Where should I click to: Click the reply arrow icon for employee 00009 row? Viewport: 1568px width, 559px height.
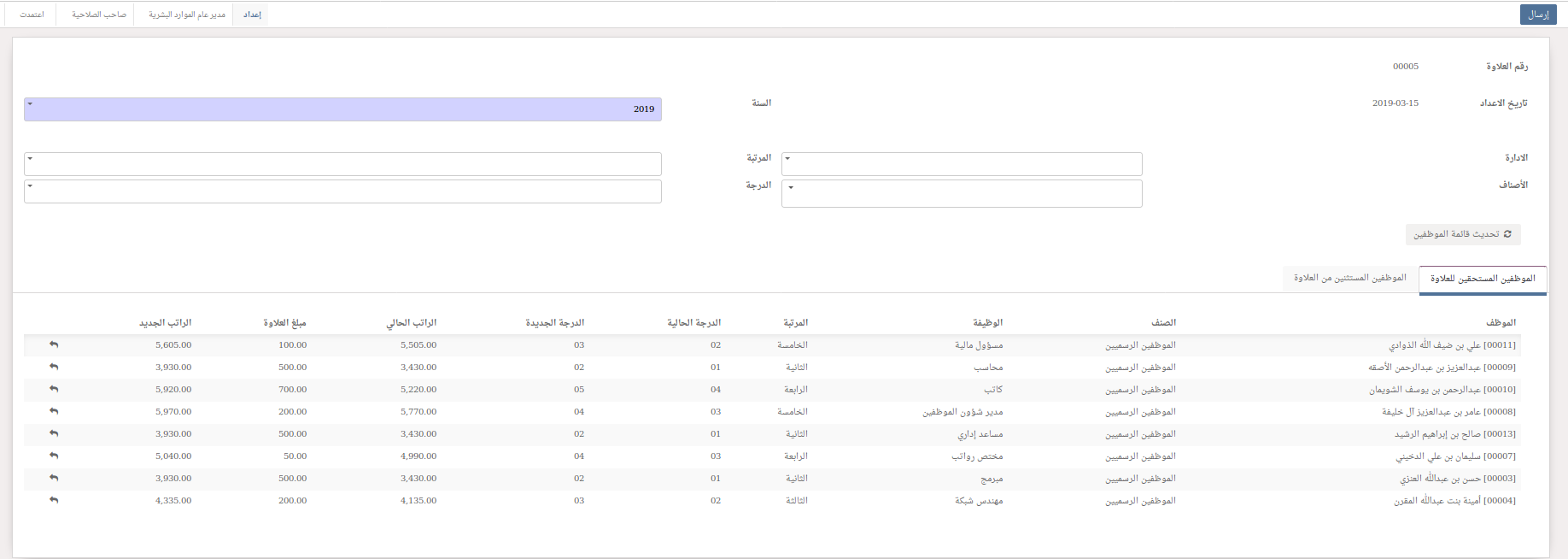pos(54,367)
